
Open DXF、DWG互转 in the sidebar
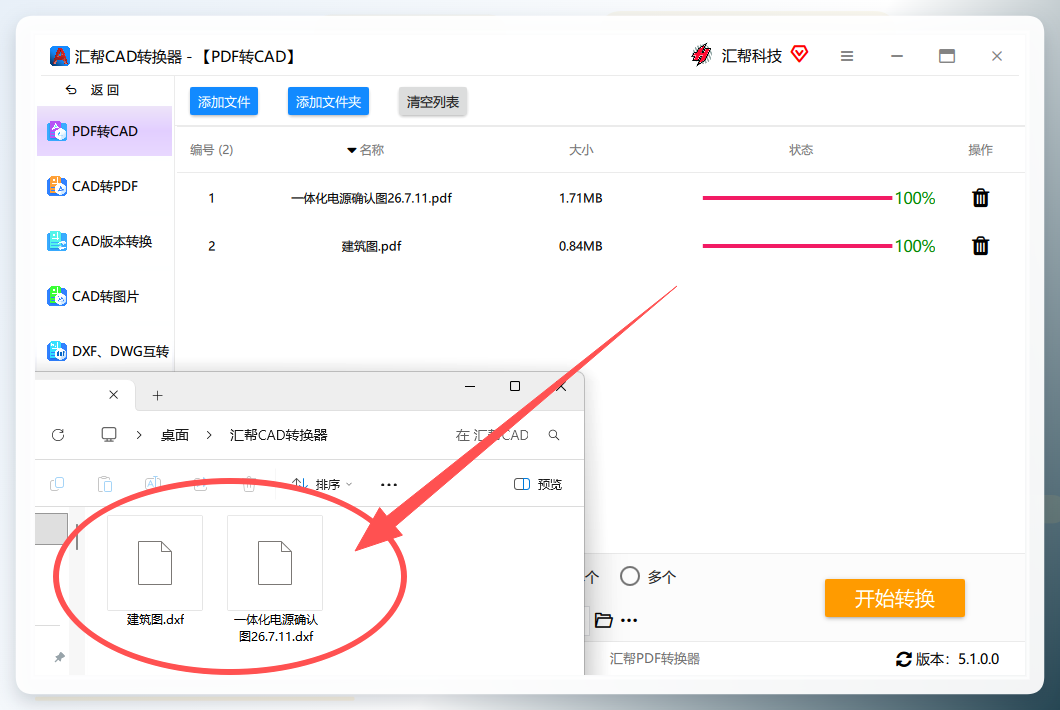pyautogui.click(x=105, y=351)
